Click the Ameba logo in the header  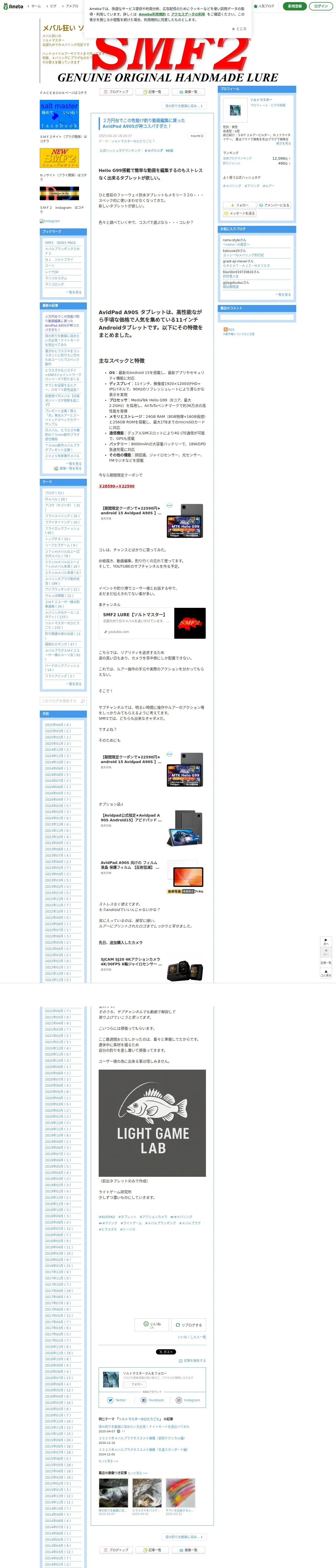13,6
